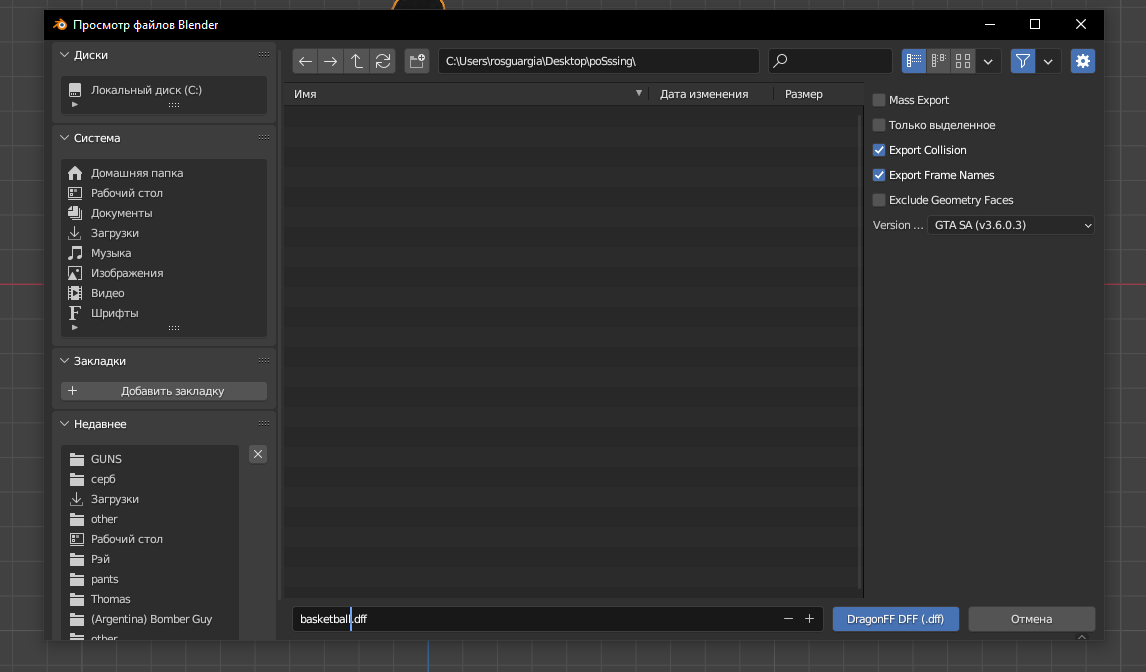Open the display settings dropdown arrow
Viewport: 1146px width, 672px height.
pyautogui.click(x=988, y=61)
